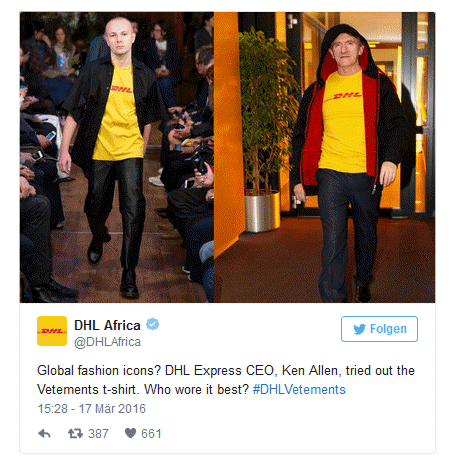The height and width of the screenshot is (465, 465).
Task: Open the 15:28 - 17 Mär 2016 timestamp
Action: (92, 409)
